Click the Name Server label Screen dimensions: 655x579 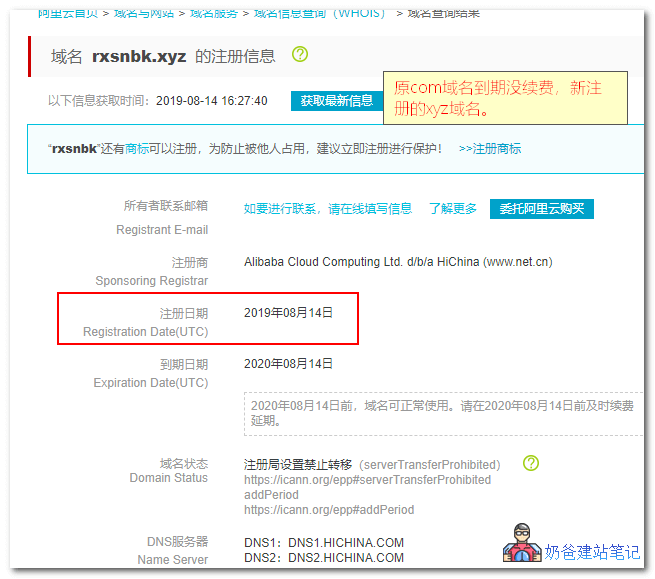click(173, 559)
